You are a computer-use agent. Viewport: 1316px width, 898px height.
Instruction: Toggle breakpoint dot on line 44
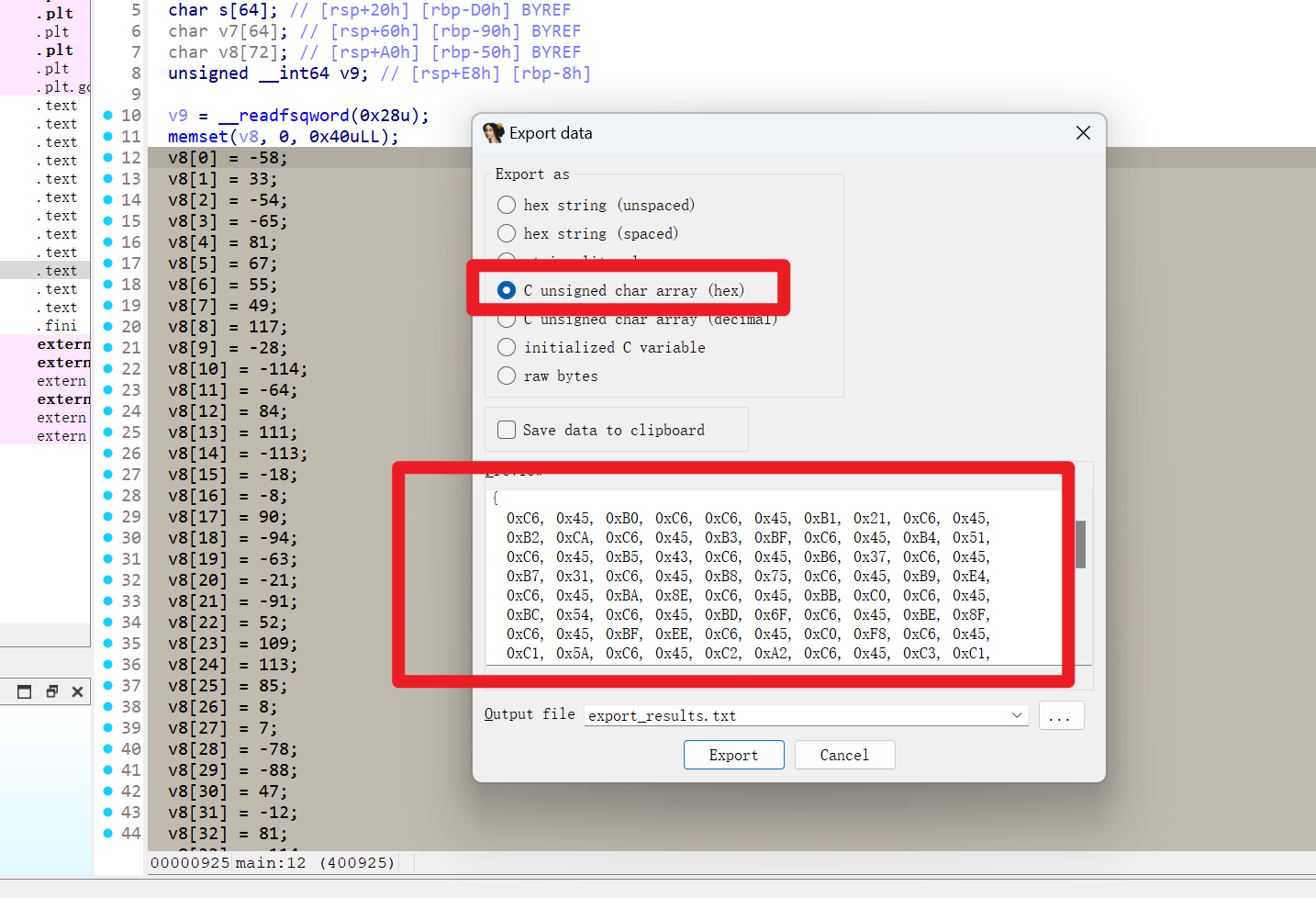tap(107, 833)
